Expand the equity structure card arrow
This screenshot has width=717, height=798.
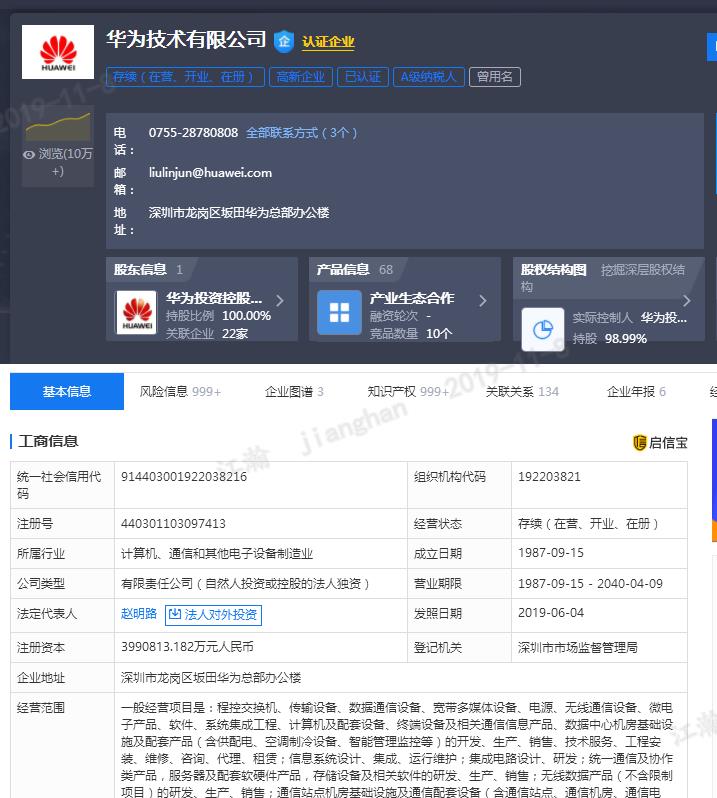[687, 301]
